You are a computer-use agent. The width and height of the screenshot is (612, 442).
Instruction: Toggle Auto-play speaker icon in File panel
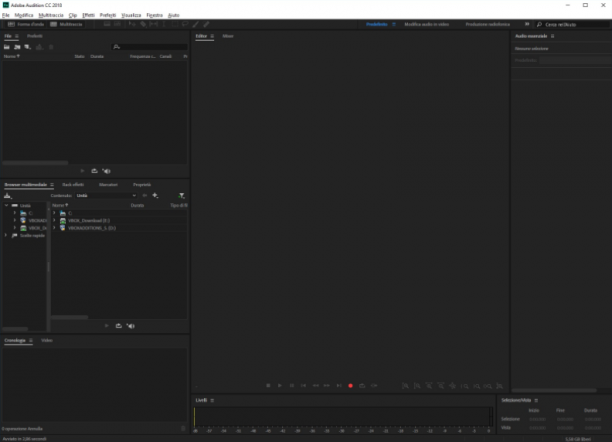pyautogui.click(x=106, y=171)
